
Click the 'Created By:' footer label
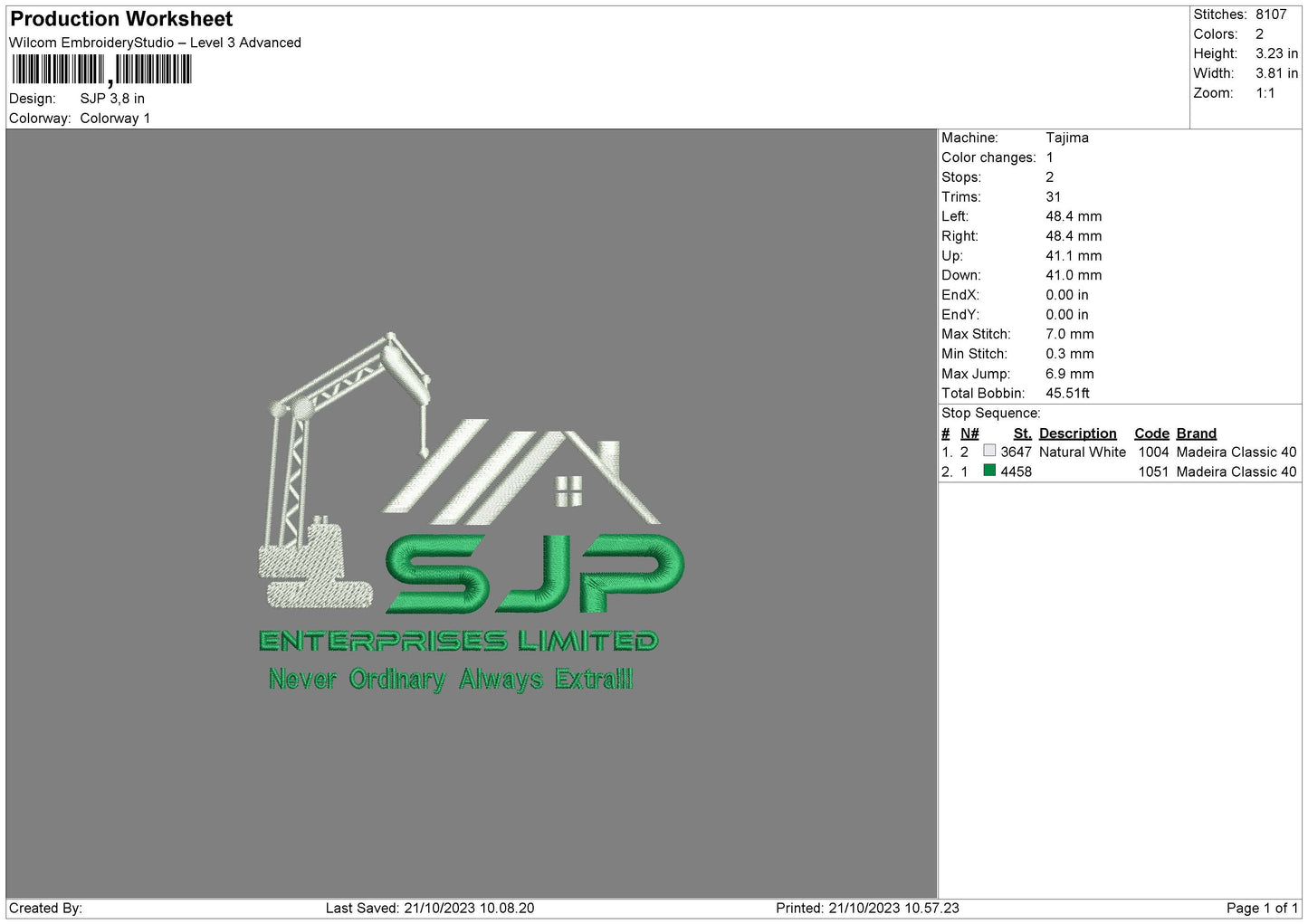tap(45, 908)
